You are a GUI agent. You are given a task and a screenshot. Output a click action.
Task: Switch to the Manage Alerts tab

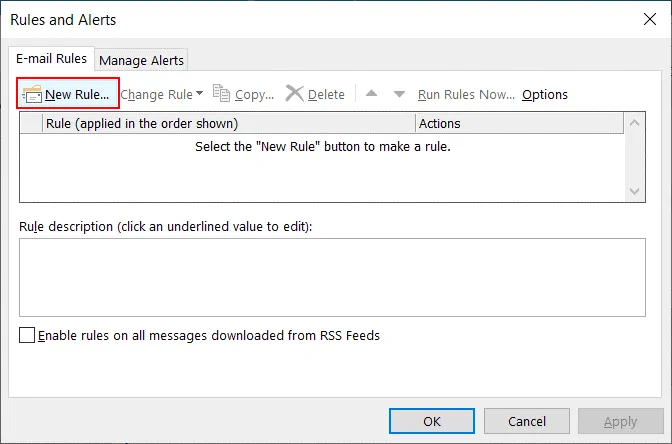141,60
